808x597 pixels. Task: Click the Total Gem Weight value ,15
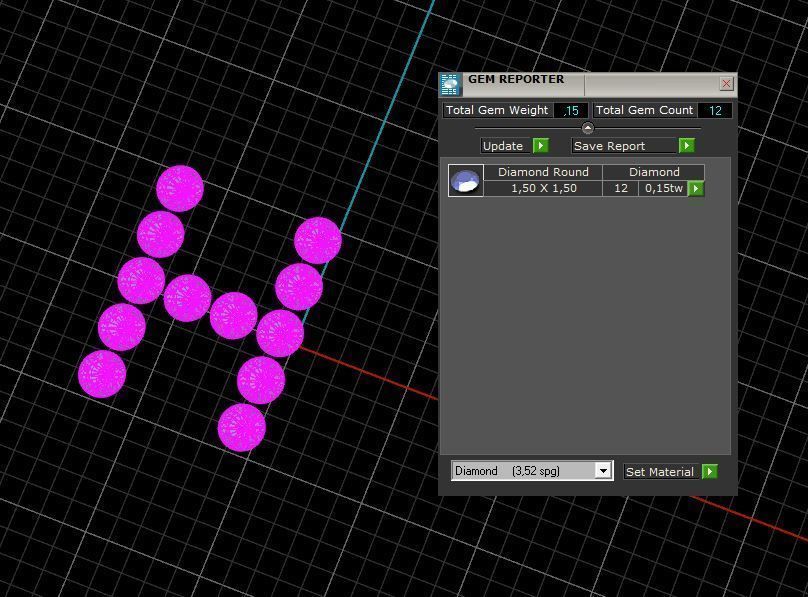pyautogui.click(x=570, y=111)
